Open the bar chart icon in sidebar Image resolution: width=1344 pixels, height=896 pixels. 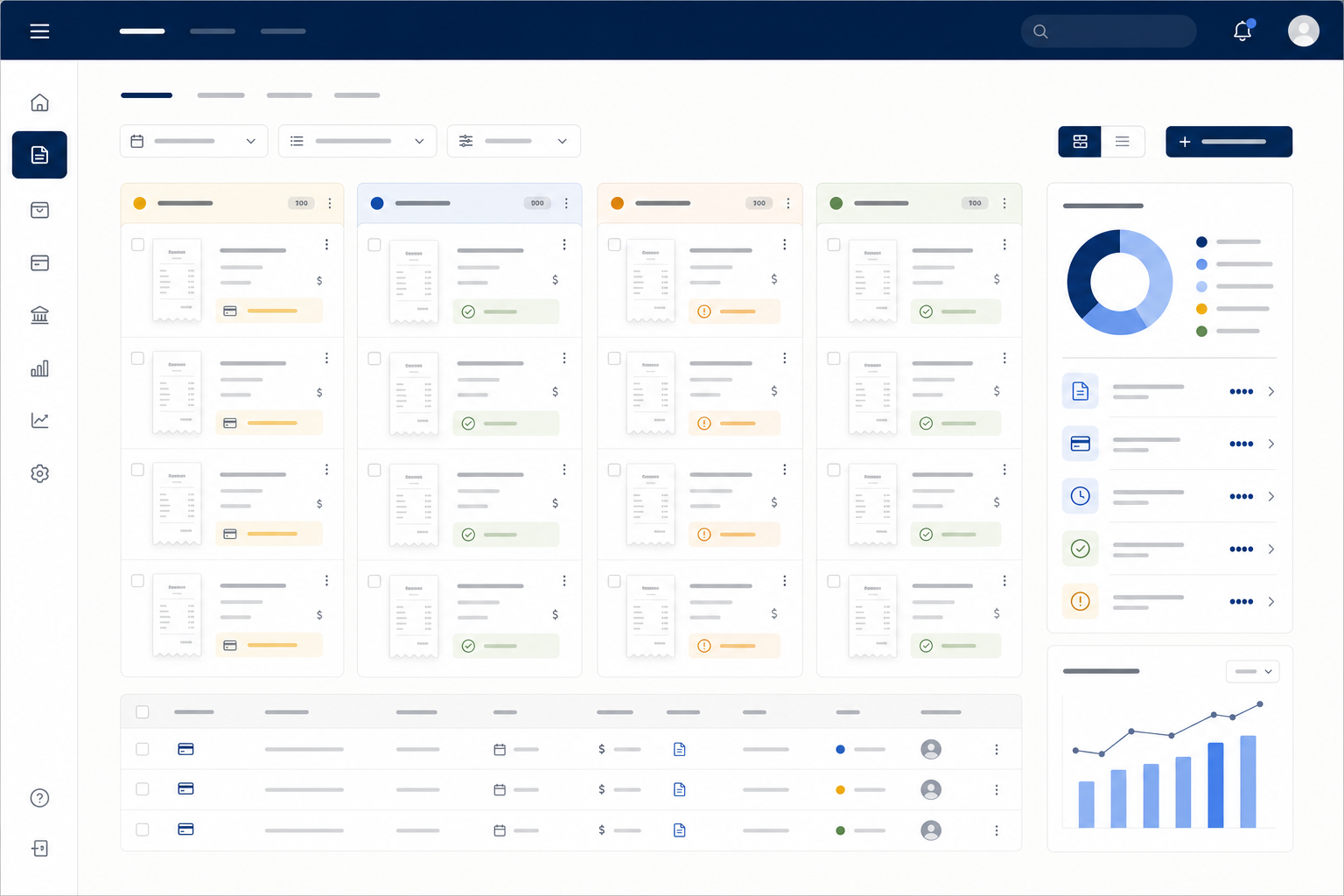click(39, 368)
